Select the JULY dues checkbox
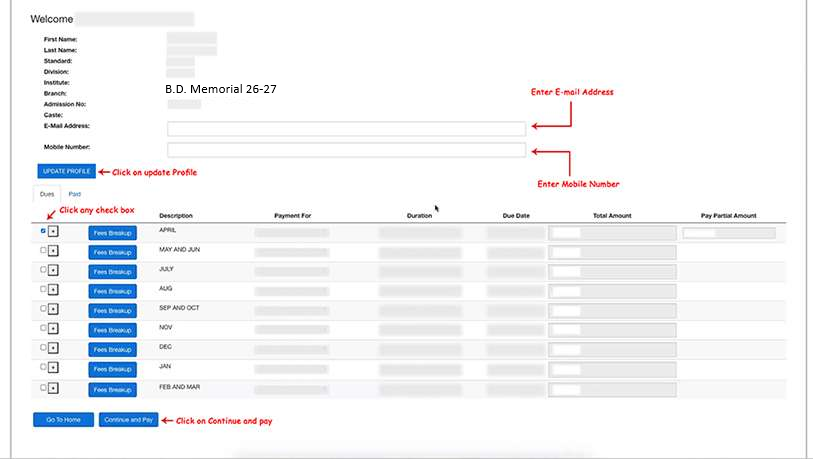813x459 pixels. point(43,270)
